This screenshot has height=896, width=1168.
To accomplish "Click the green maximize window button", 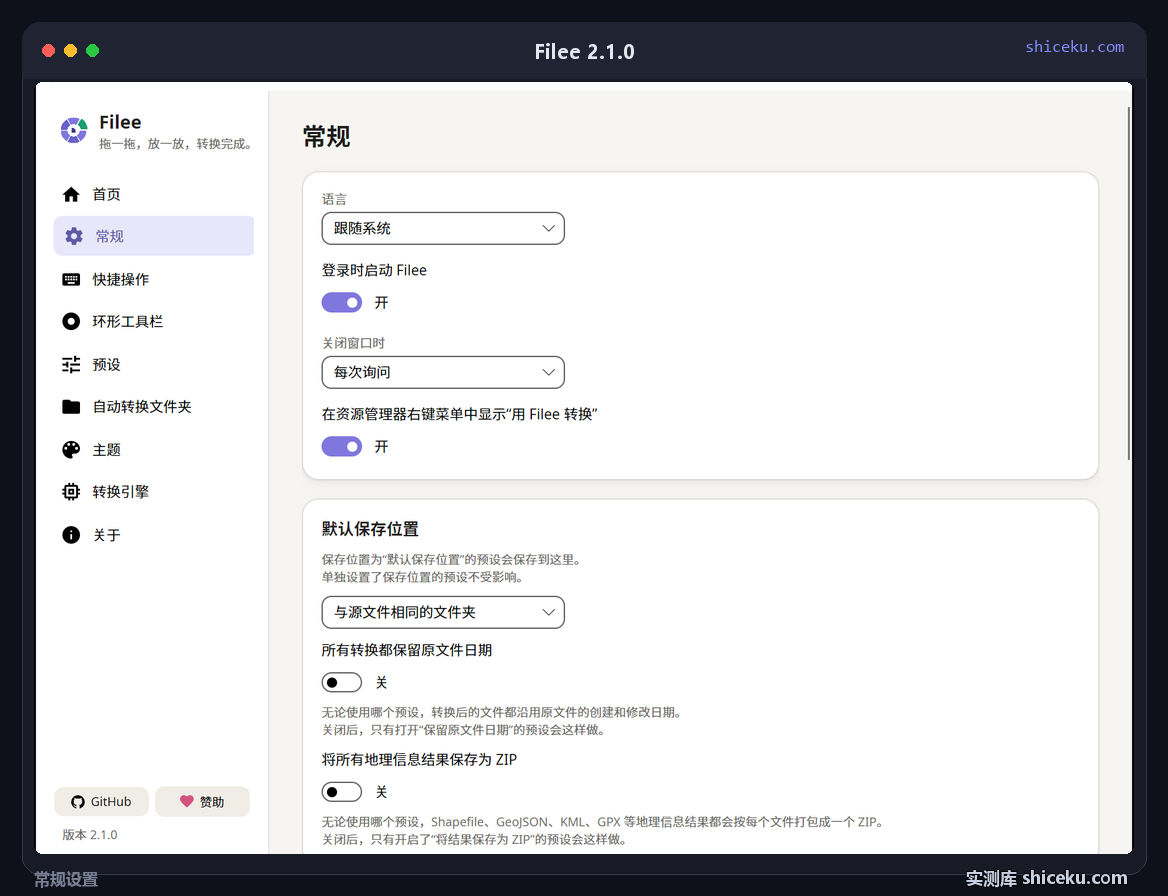I will click(x=92, y=51).
